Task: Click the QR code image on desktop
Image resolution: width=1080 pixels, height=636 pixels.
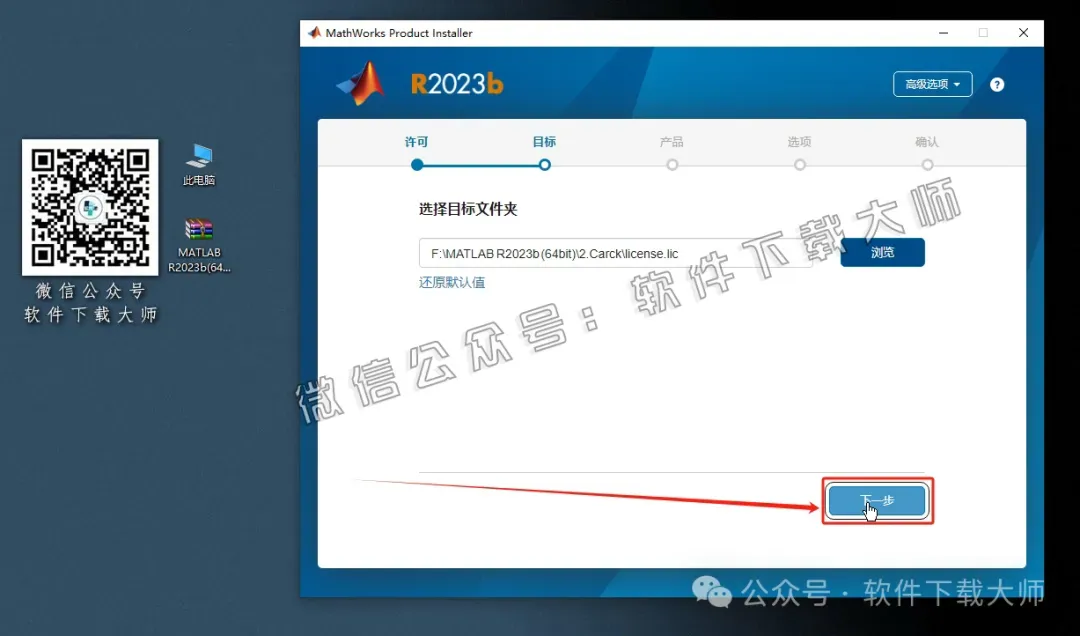Action: pos(90,207)
